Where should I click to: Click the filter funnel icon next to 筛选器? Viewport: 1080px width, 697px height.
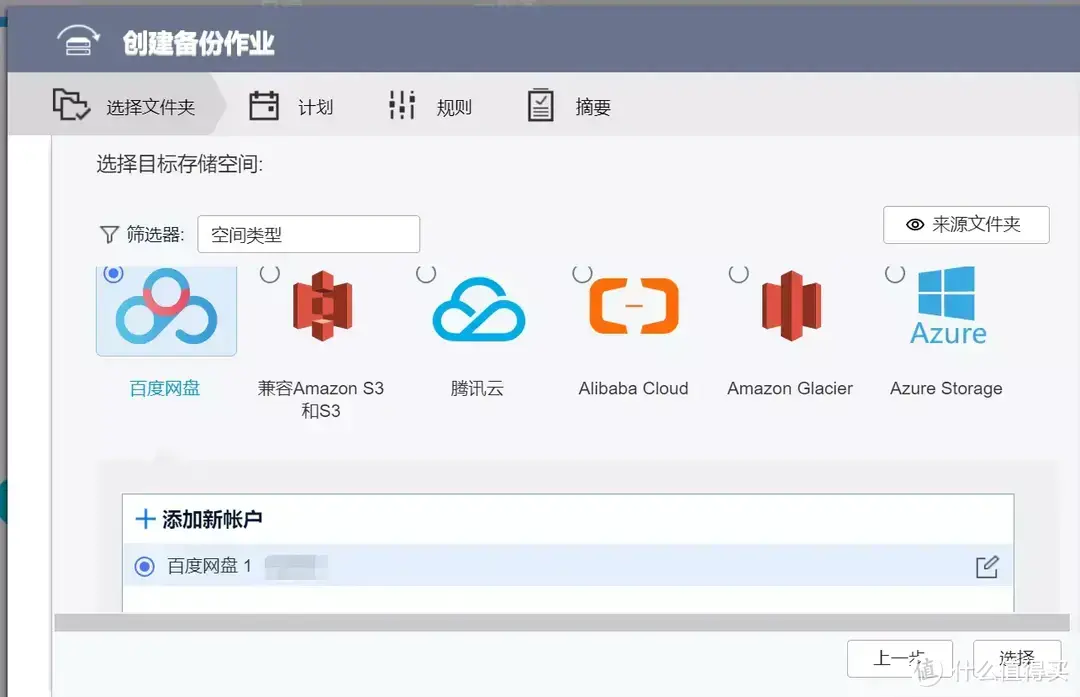coord(110,233)
